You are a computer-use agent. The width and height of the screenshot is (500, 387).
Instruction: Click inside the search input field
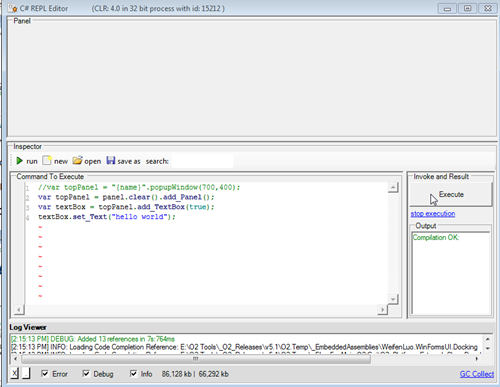202,161
